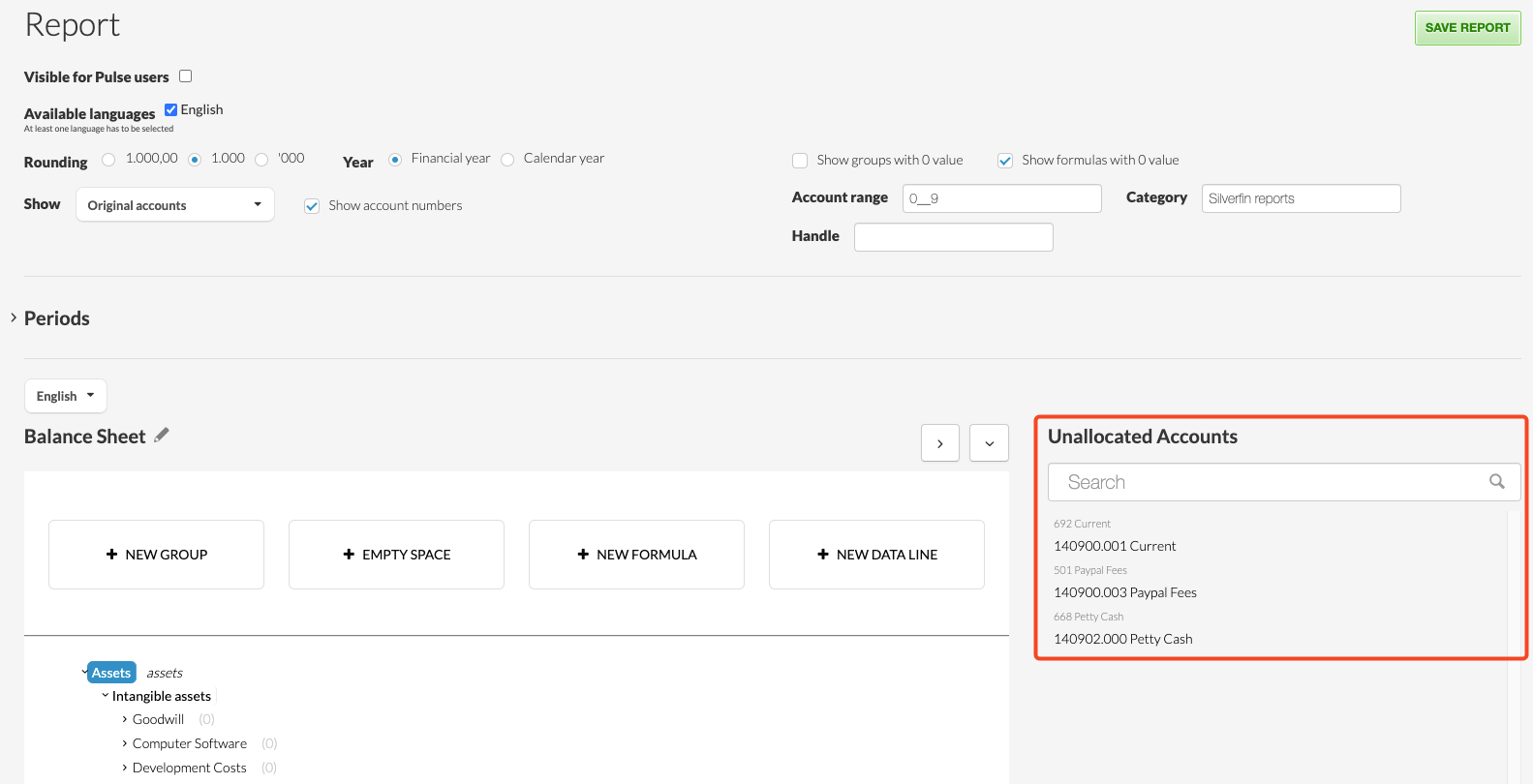The width and height of the screenshot is (1533, 784).
Task: Open the English language dropdown
Action: coord(65,396)
